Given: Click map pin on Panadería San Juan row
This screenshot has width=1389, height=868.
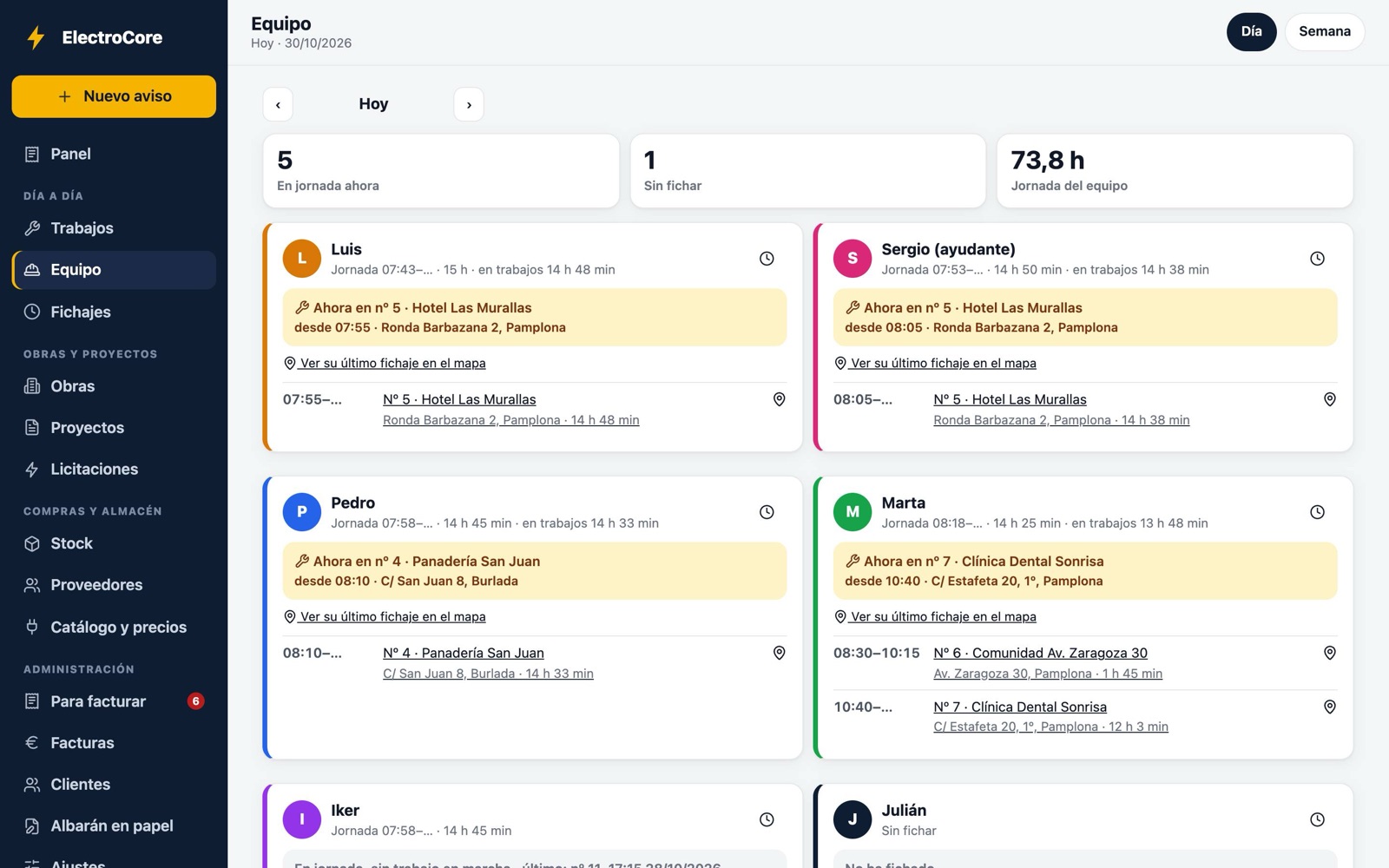Looking at the screenshot, I should pyautogui.click(x=779, y=653).
